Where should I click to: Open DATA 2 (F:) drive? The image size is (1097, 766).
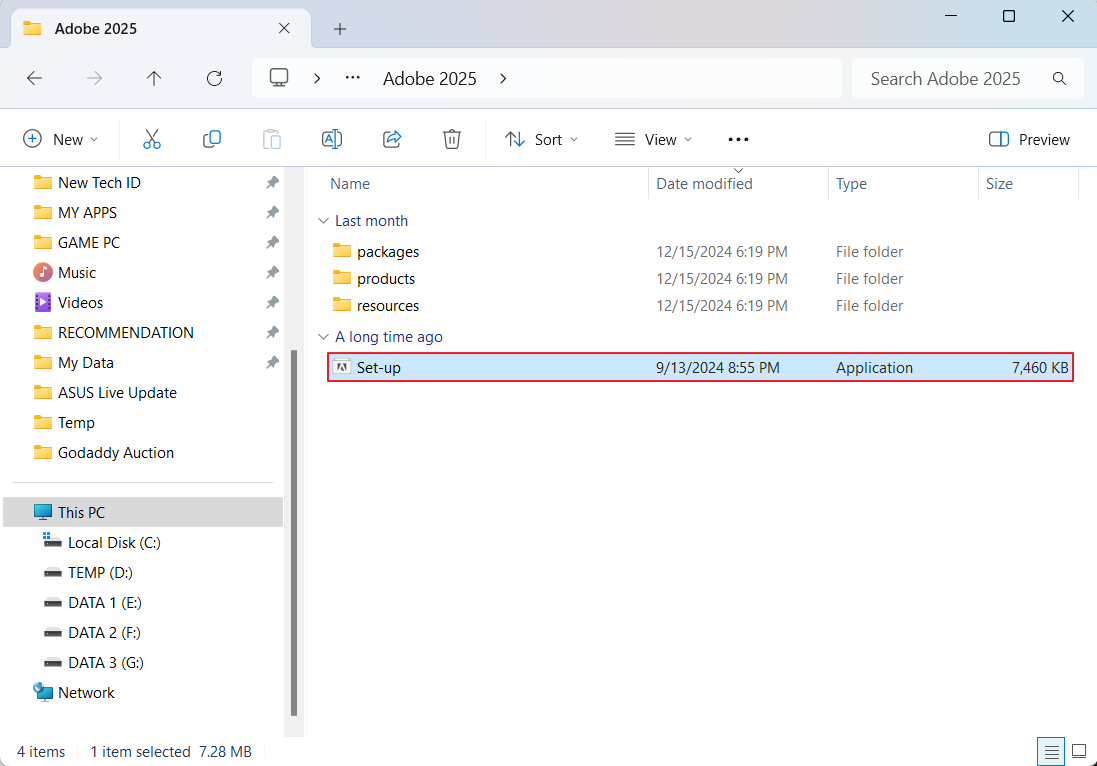tap(104, 632)
